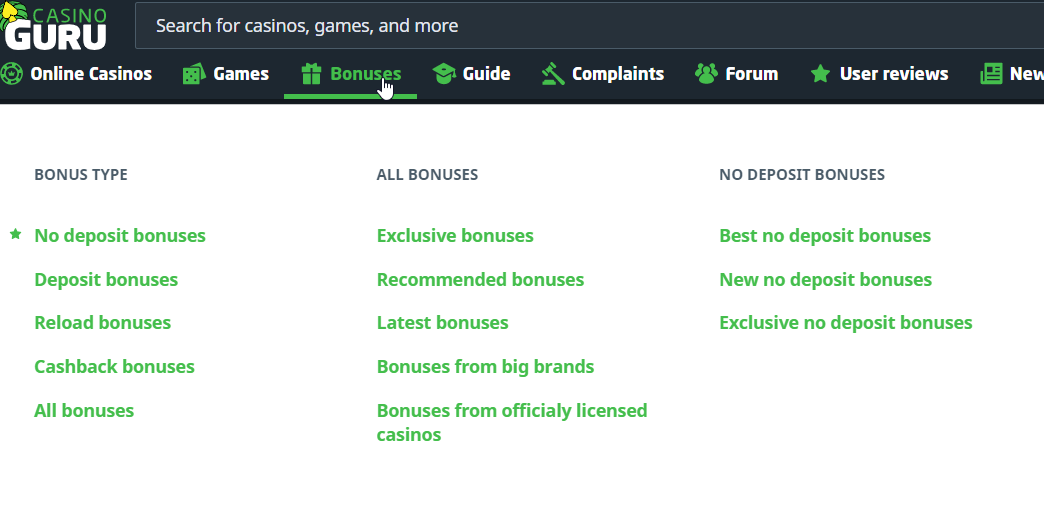Go to Exclusive bonuses link

tap(455, 236)
